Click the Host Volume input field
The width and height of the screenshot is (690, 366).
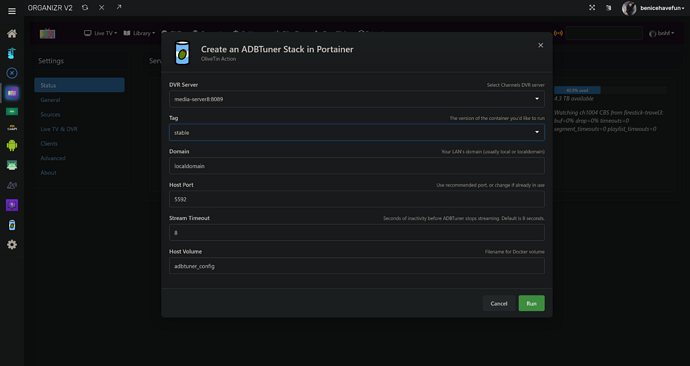point(357,266)
